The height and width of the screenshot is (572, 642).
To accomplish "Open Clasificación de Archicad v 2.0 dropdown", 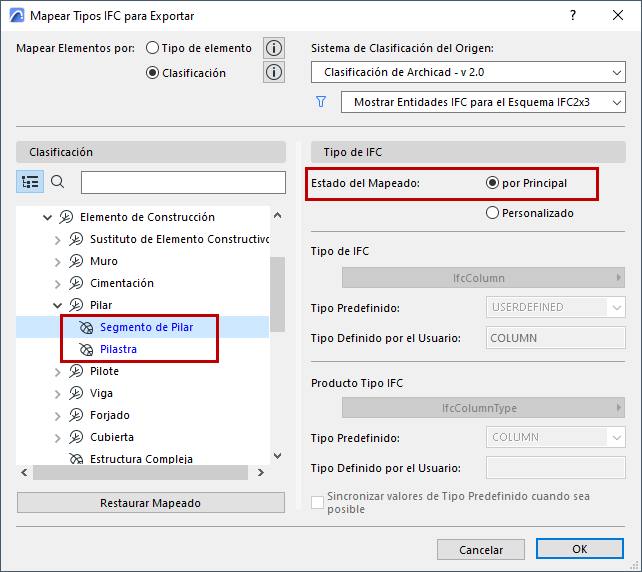I will pyautogui.click(x=468, y=72).
